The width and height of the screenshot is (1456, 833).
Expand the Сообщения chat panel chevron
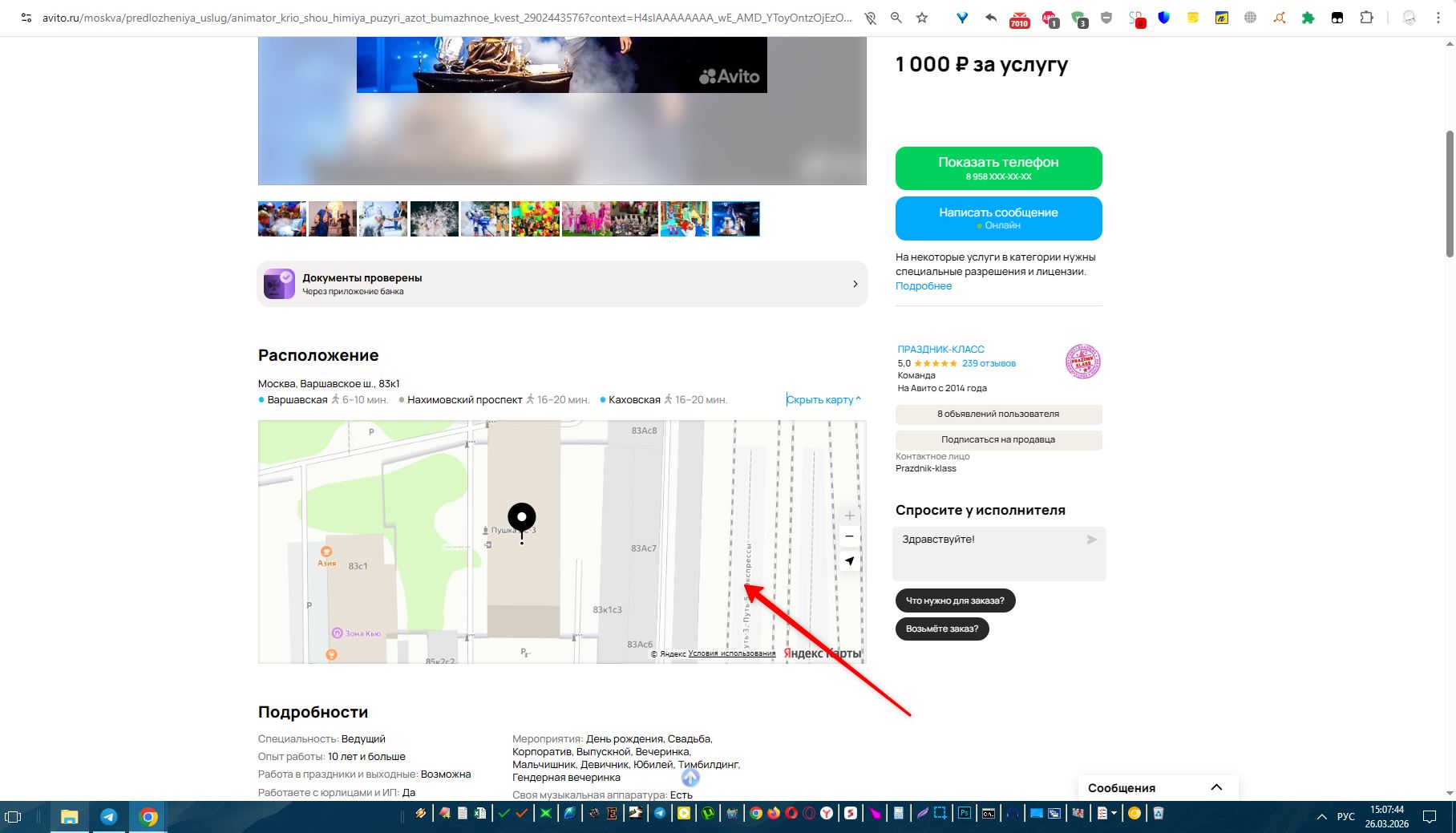(x=1216, y=787)
